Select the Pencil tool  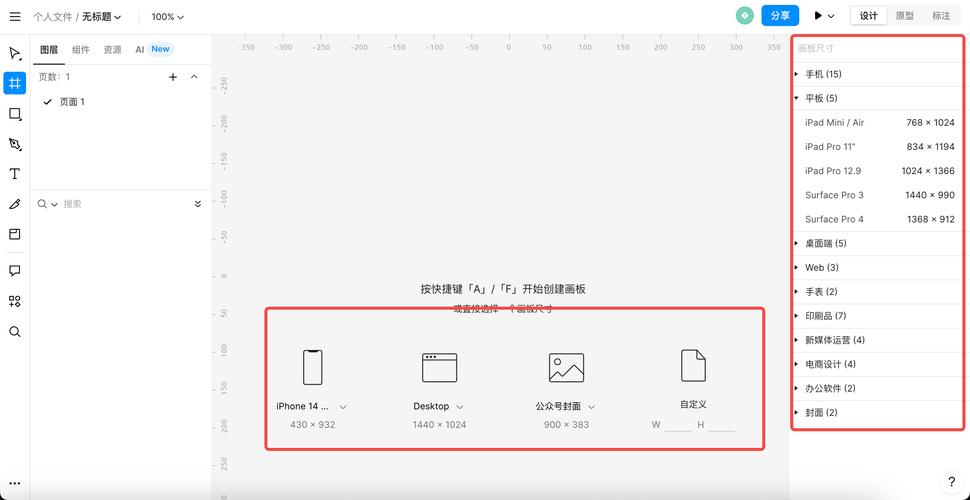pos(15,204)
